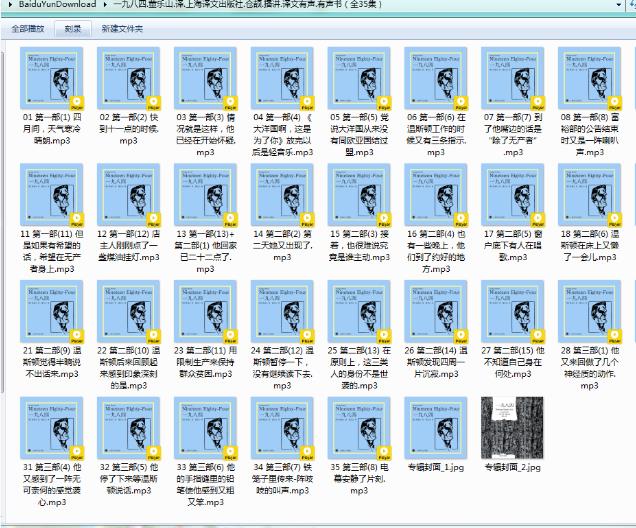Click the 刻录 (Burn) toolbar button

point(73,29)
